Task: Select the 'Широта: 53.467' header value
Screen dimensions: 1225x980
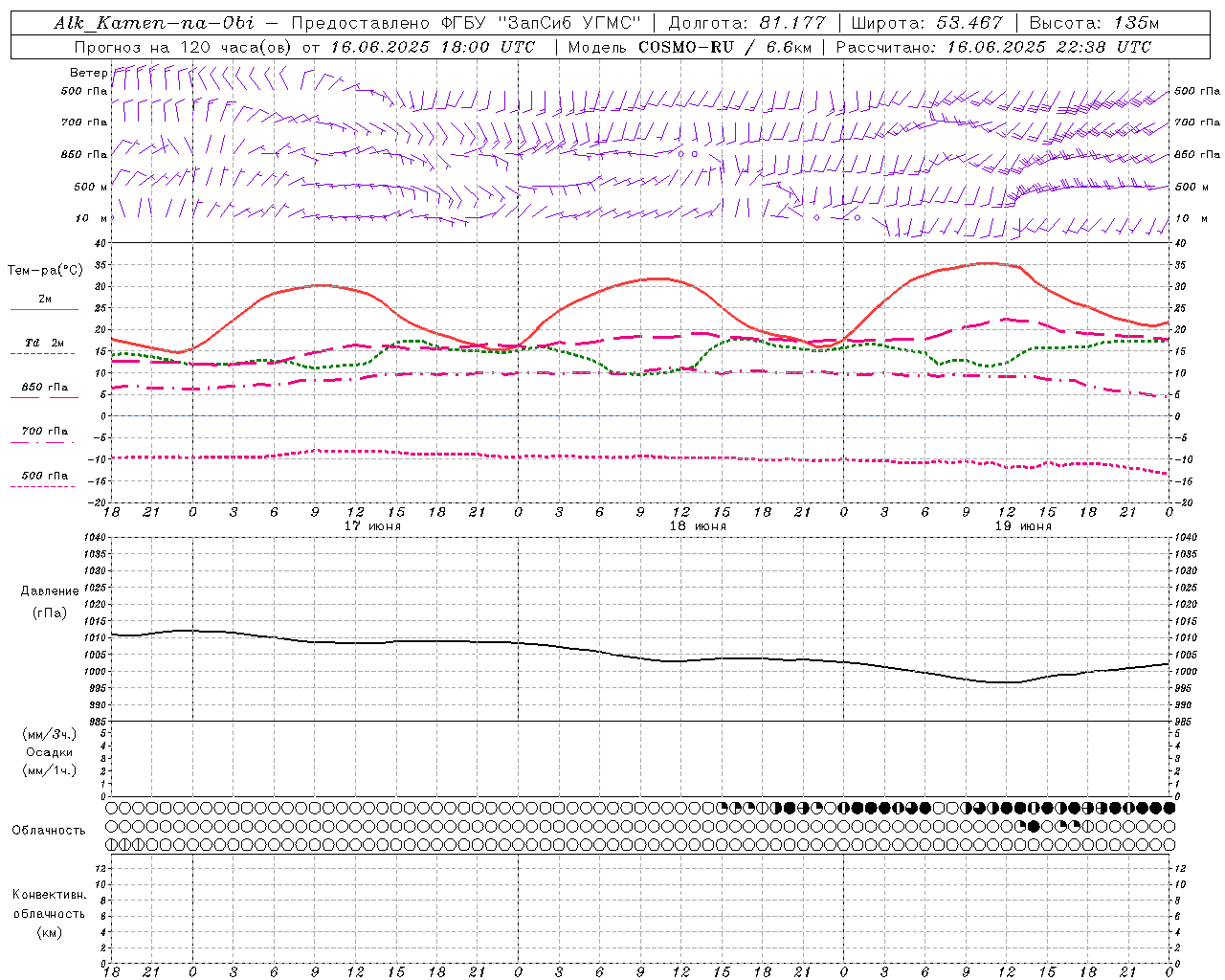Action: click(926, 23)
